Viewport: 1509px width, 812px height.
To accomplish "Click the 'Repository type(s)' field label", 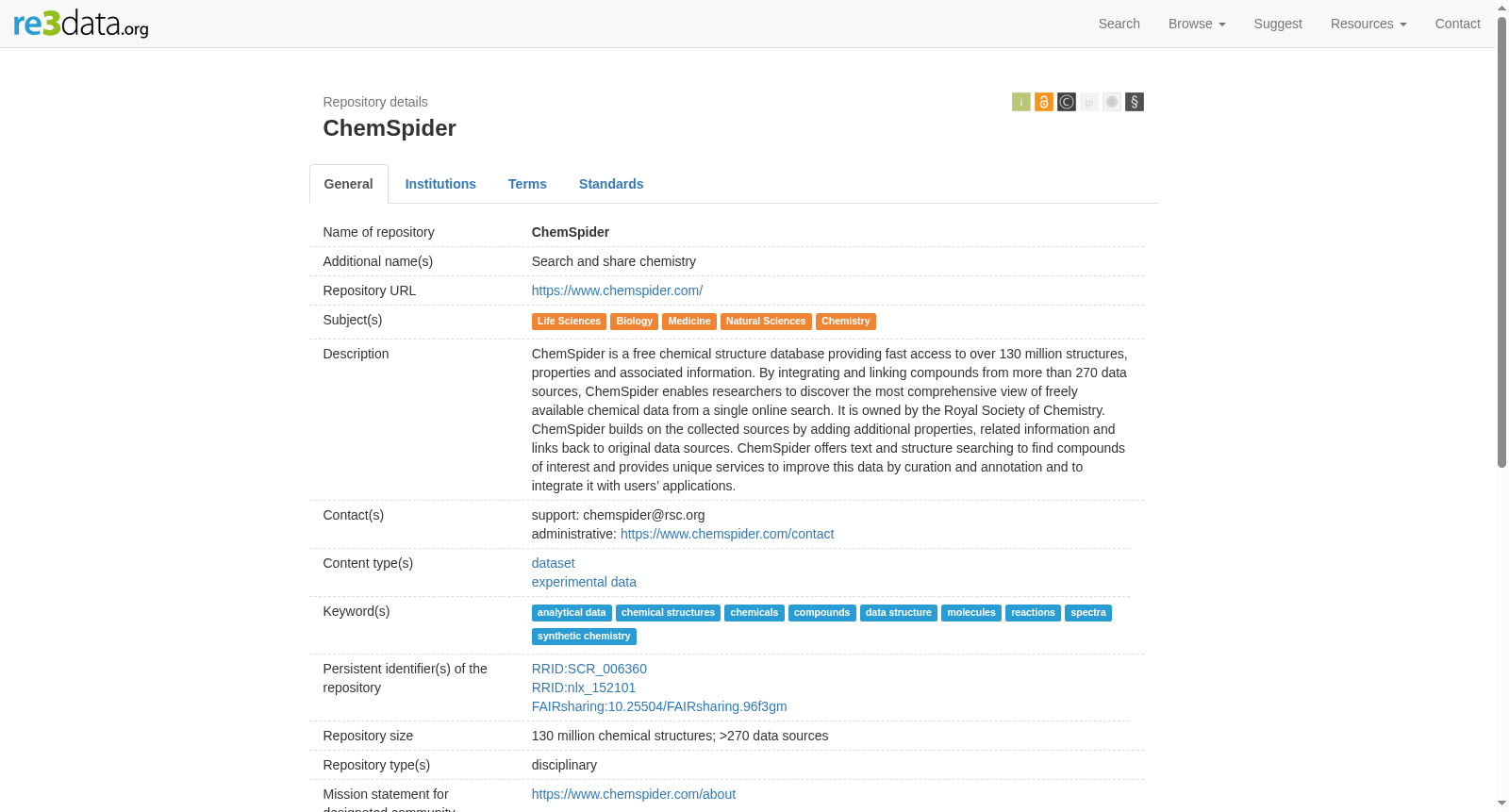I will [377, 765].
